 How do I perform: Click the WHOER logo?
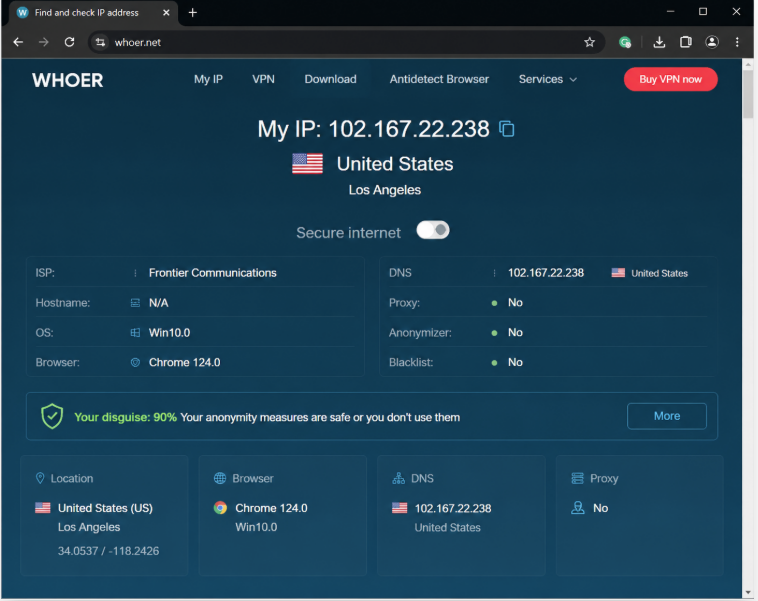tap(68, 80)
